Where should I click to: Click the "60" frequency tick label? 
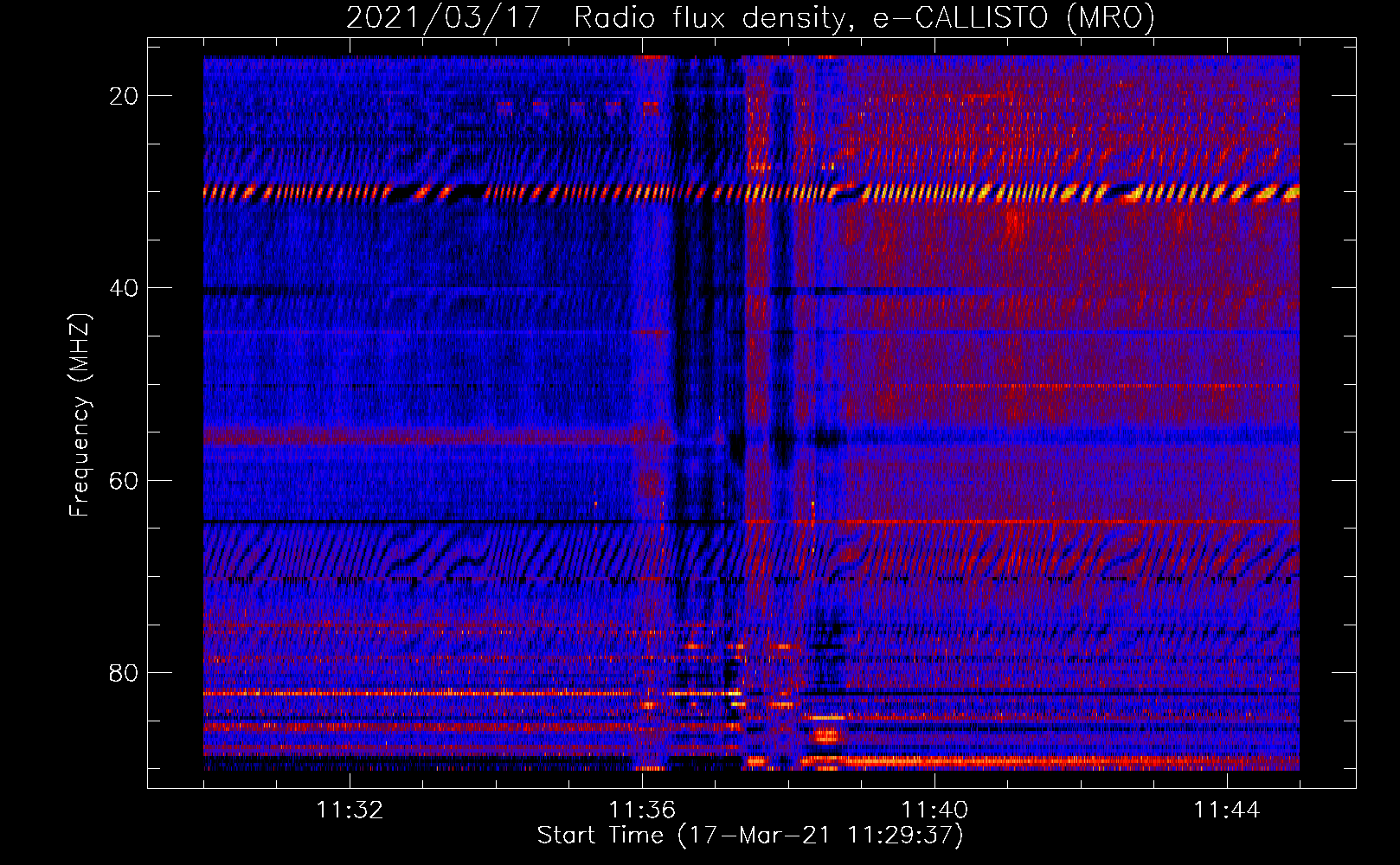tap(124, 480)
